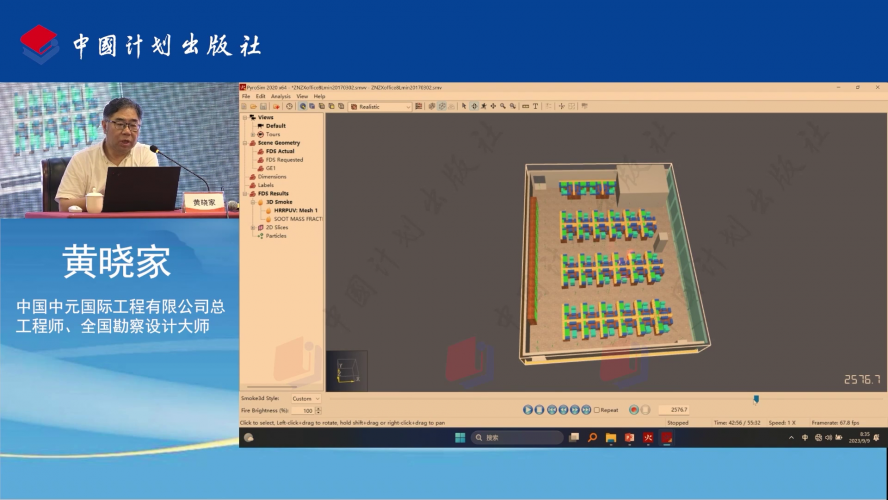Click the Windows taskbar search box

517,438
